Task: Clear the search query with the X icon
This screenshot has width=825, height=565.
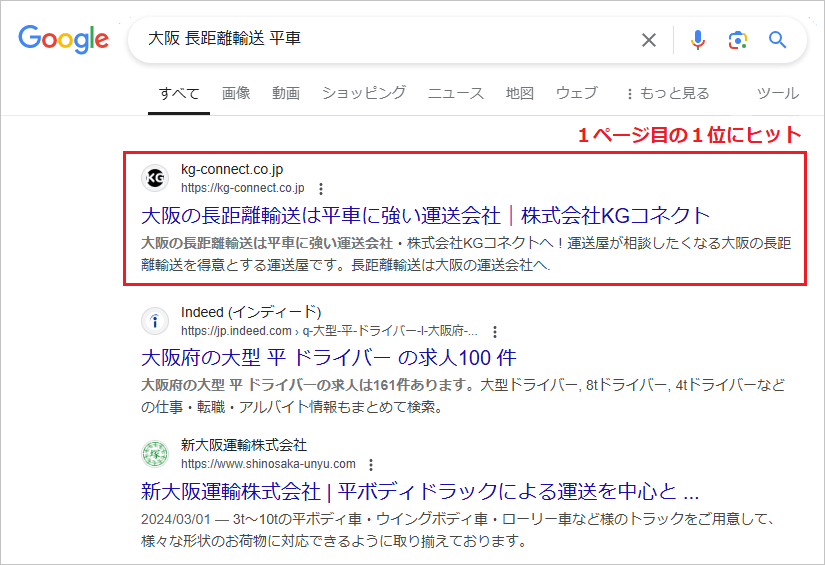Action: [649, 39]
